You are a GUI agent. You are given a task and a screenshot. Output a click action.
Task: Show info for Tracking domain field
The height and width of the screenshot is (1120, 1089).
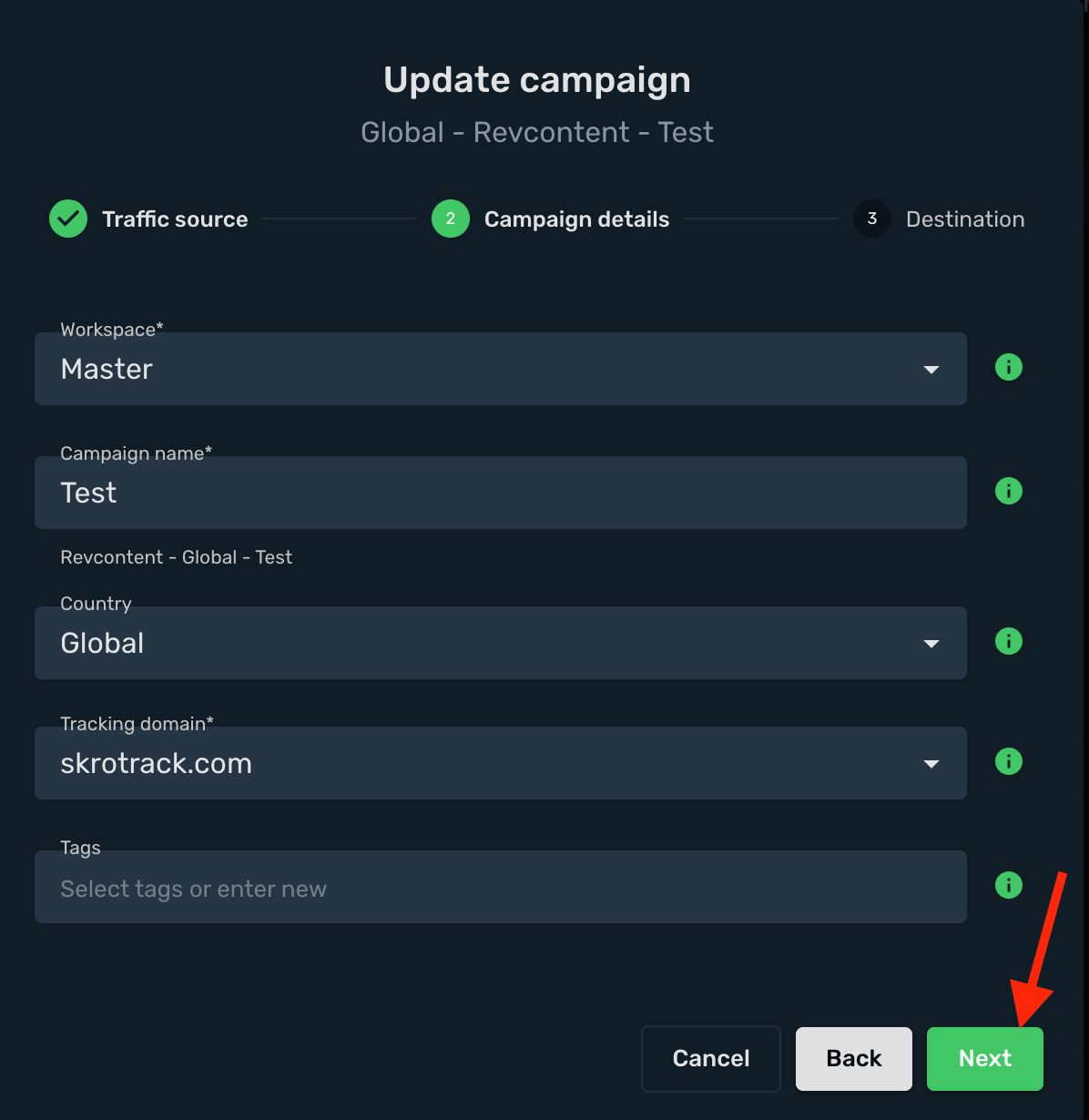1008,762
